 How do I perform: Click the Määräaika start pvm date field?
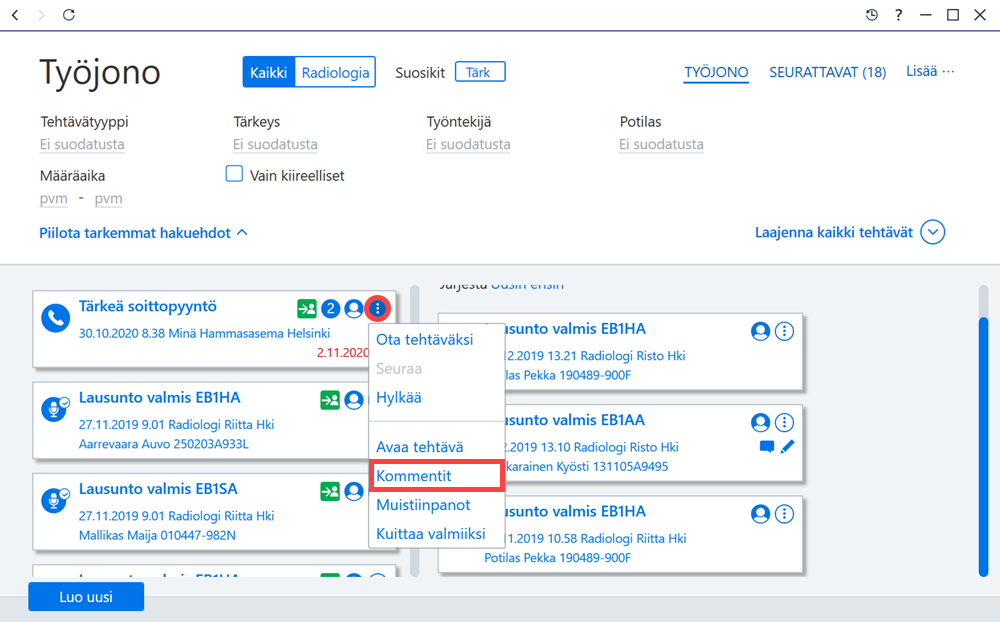[x=54, y=198]
